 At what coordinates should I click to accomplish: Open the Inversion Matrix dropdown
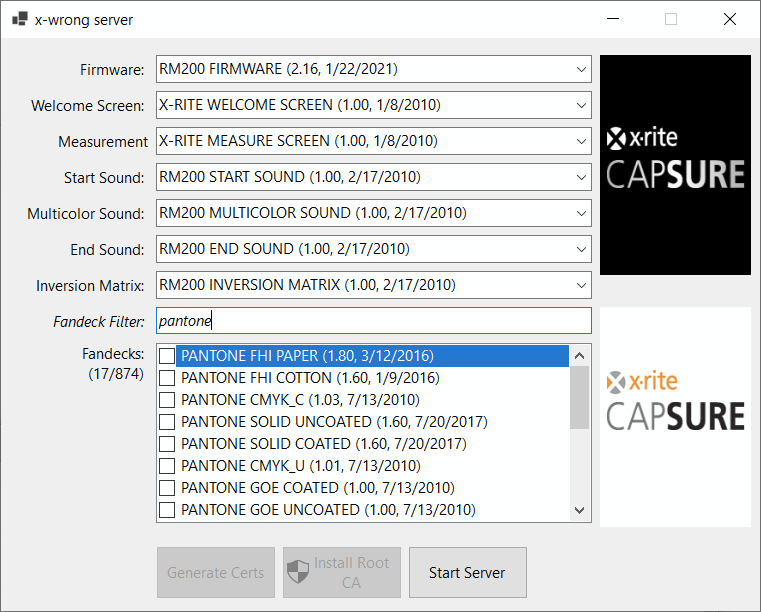click(x=374, y=285)
